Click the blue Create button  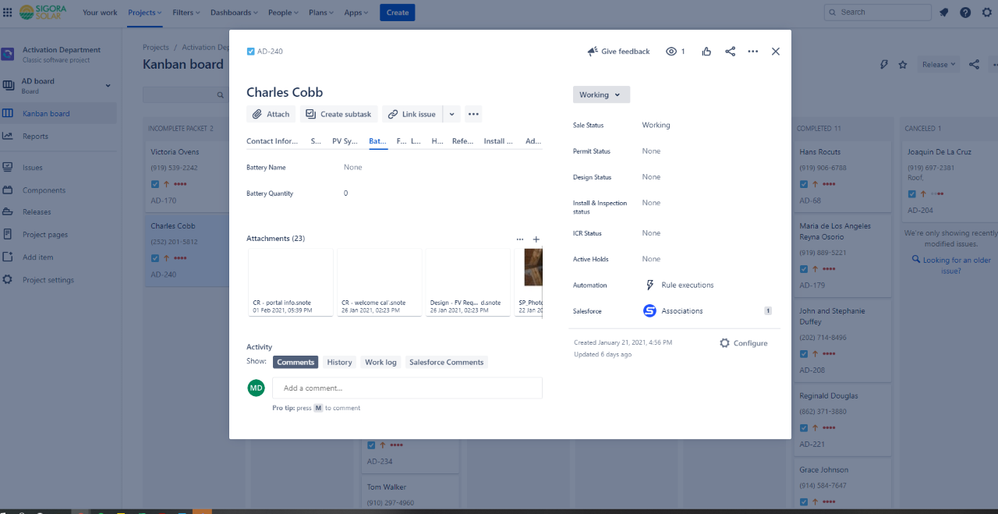point(397,12)
